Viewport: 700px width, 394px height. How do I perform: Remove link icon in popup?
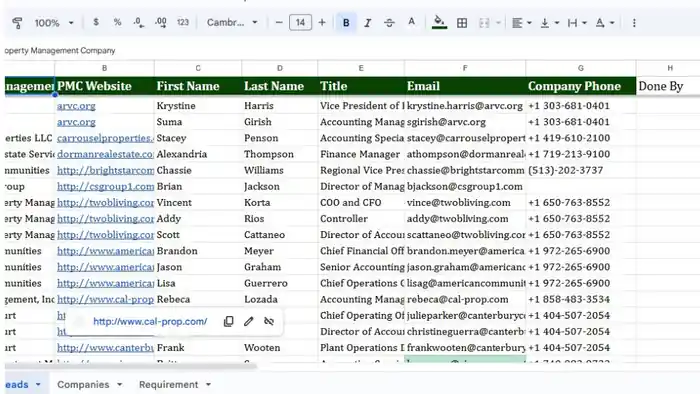click(269, 321)
